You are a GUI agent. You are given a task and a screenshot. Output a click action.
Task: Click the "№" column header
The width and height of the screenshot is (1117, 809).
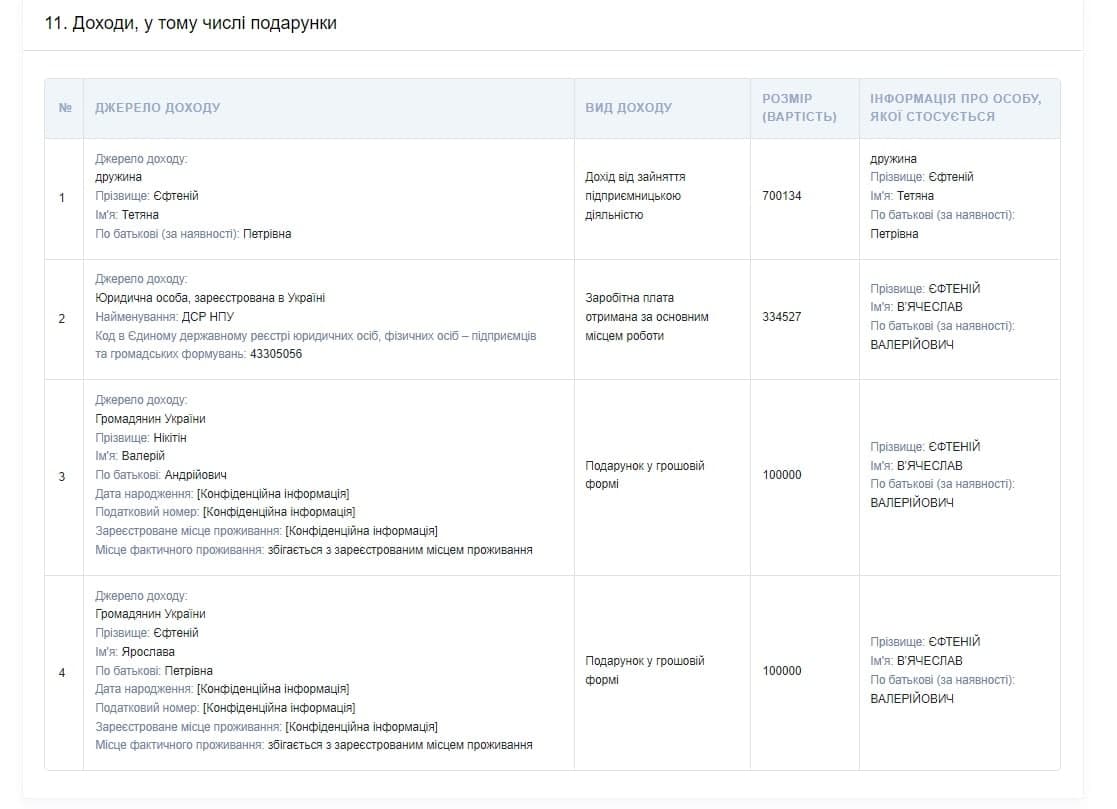(x=65, y=108)
